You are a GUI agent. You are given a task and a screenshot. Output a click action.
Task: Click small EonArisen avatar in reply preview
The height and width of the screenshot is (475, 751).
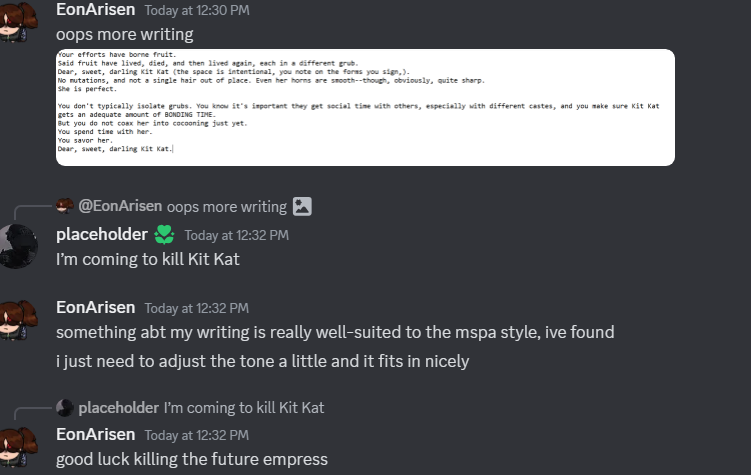tap(65, 206)
